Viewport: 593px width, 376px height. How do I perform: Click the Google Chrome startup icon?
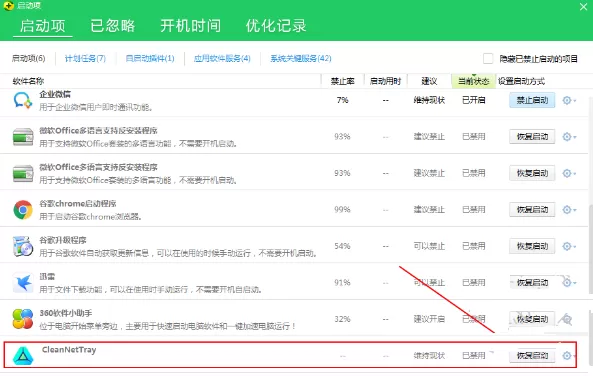23,210
